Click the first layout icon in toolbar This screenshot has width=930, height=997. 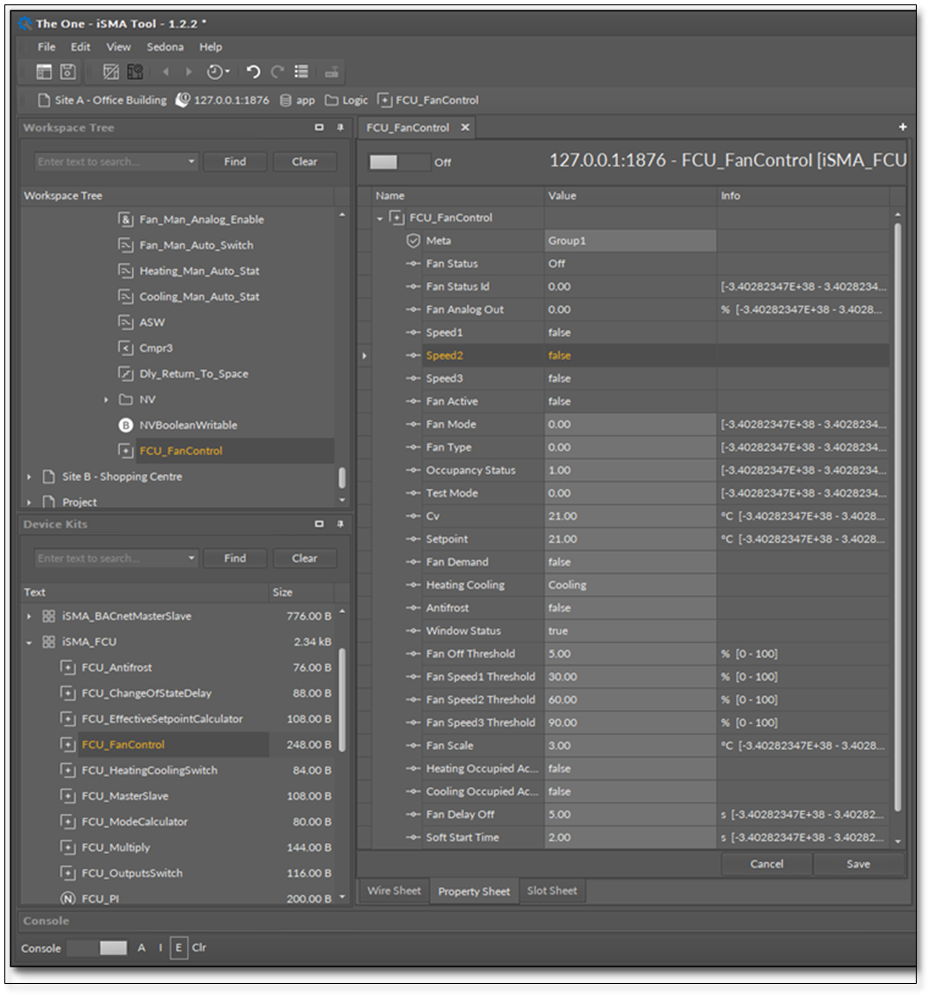pos(44,72)
